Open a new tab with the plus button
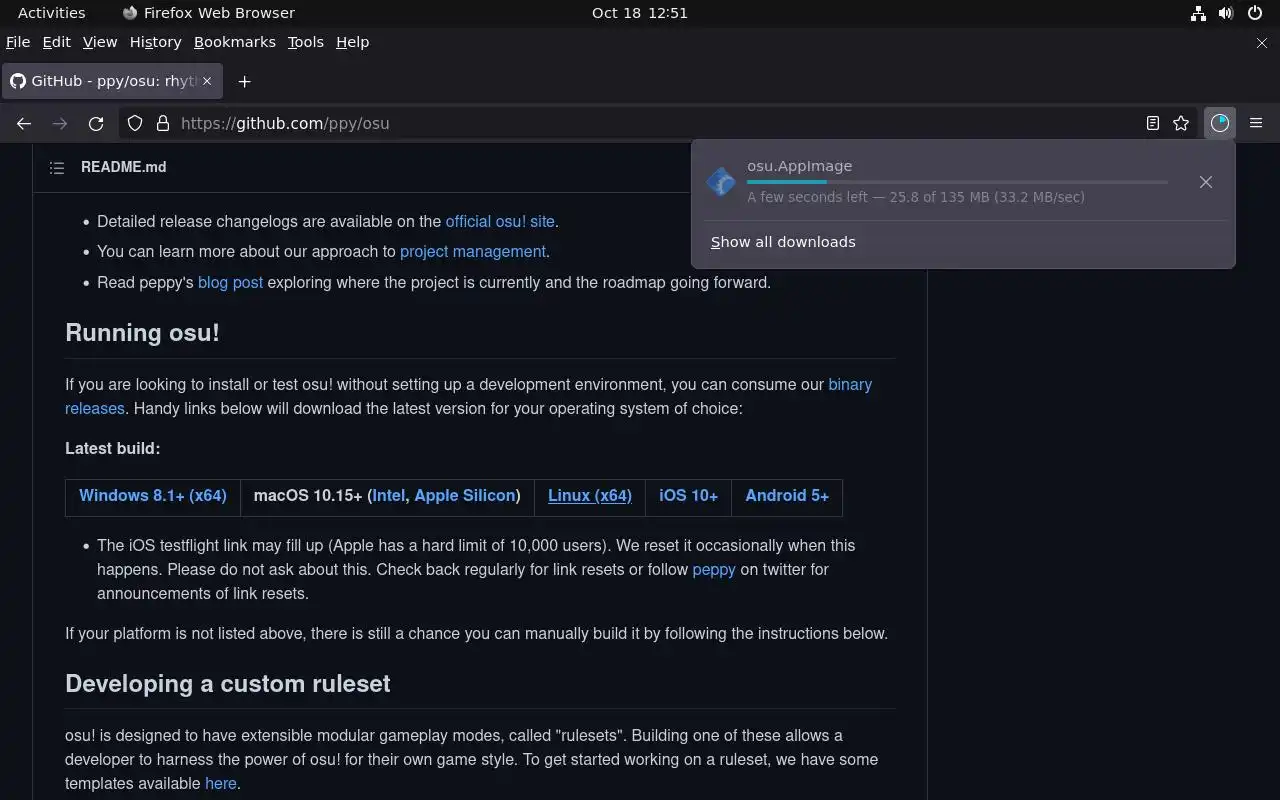The image size is (1280, 800). tap(244, 81)
